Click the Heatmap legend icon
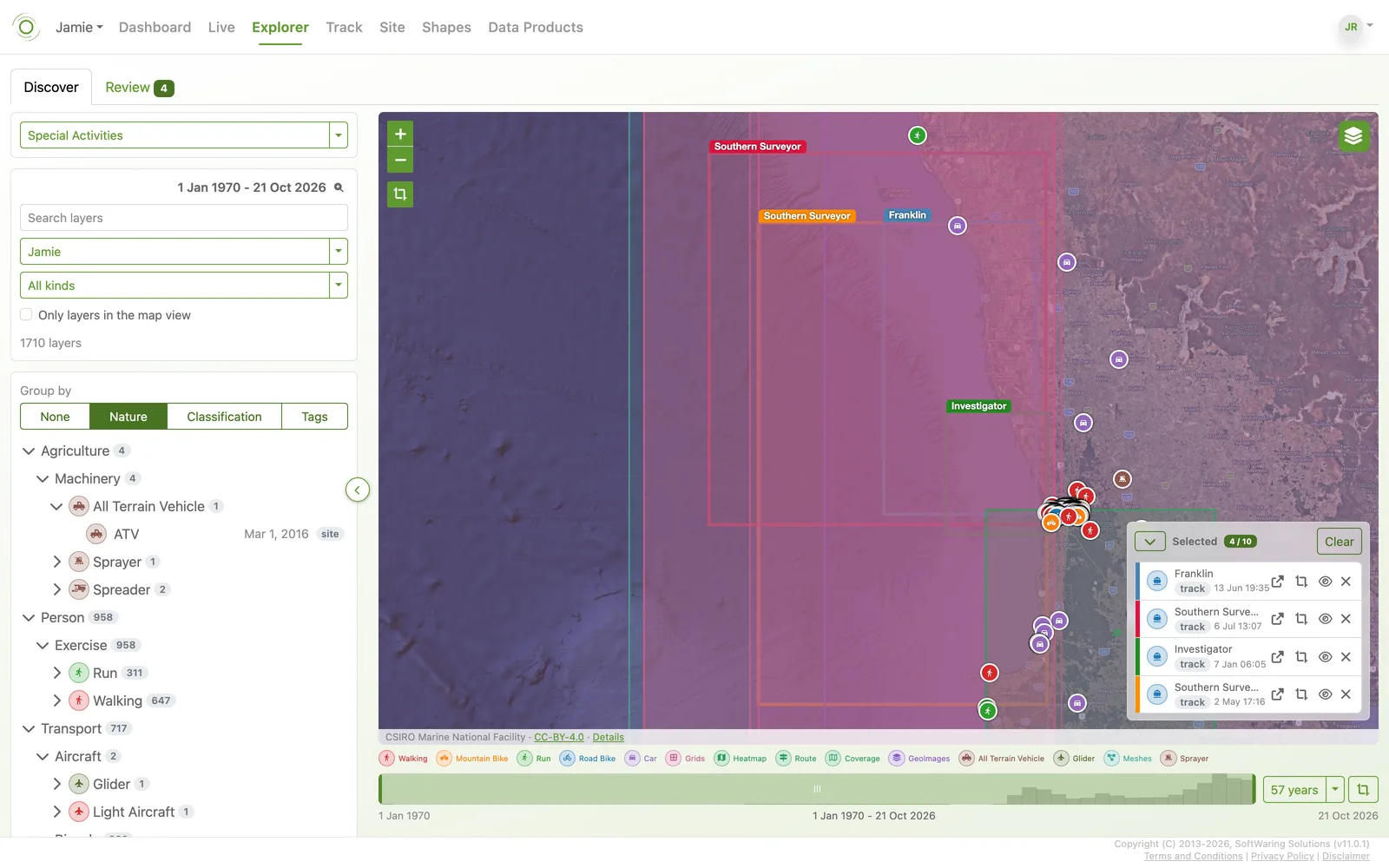The width and height of the screenshot is (1389, 868). (x=721, y=758)
